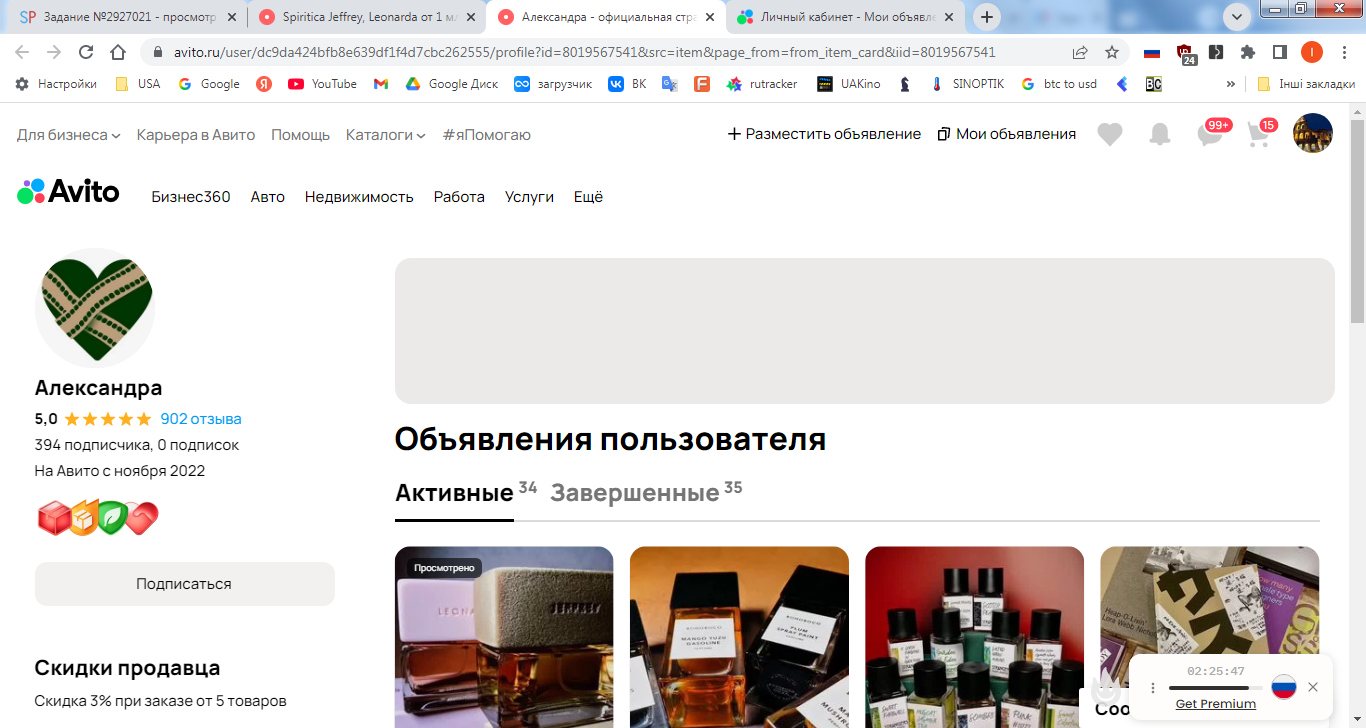The image size is (1366, 728).
Task: Open the USA bookmarks folder
Action: [138, 84]
